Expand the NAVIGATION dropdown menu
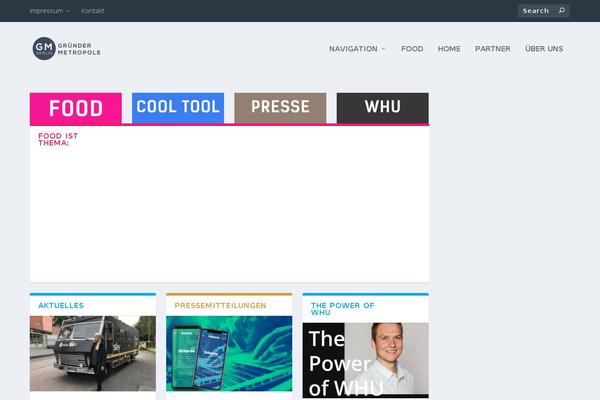600x400 pixels. coord(357,49)
